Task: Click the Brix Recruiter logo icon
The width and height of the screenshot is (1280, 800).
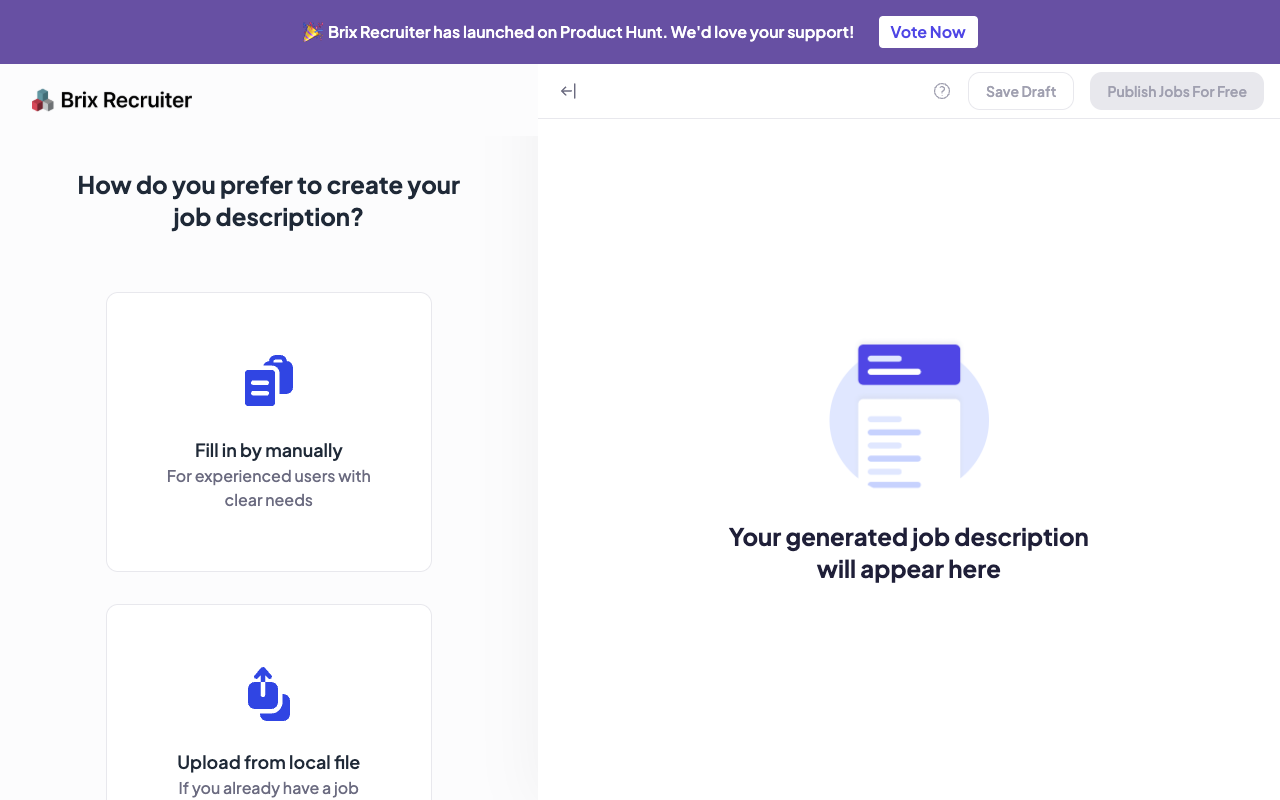Action: [43, 100]
